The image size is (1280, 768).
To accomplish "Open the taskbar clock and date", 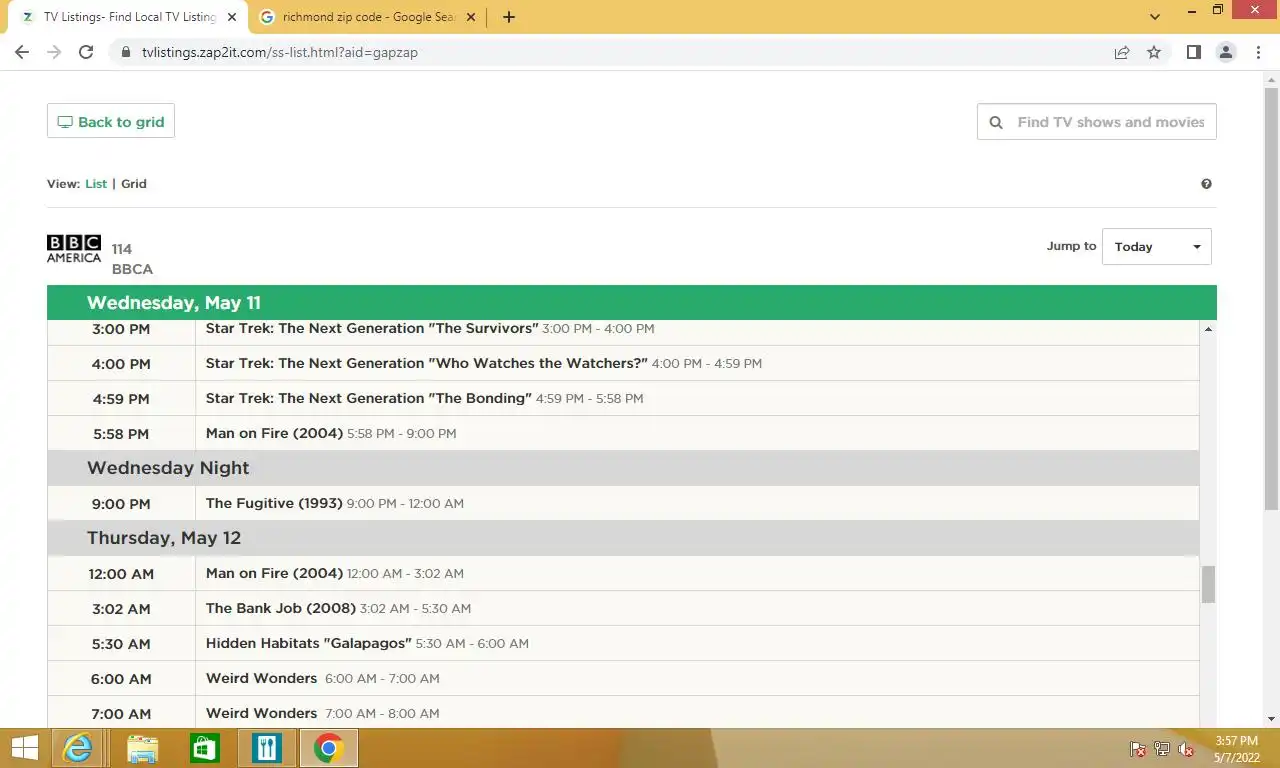I will tap(1236, 749).
